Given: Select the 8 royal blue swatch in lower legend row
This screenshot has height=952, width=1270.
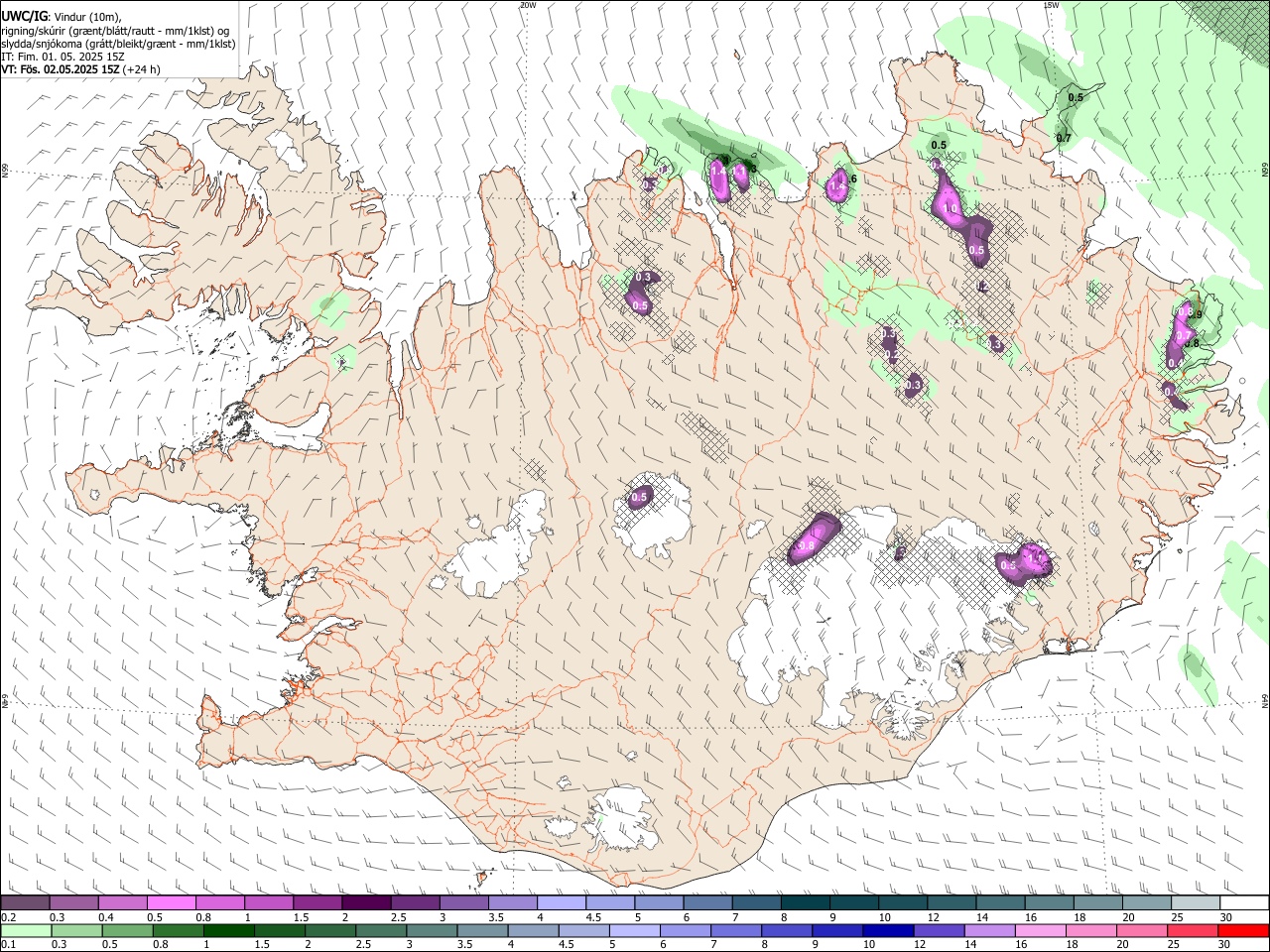Looking at the screenshot, I should [786, 930].
